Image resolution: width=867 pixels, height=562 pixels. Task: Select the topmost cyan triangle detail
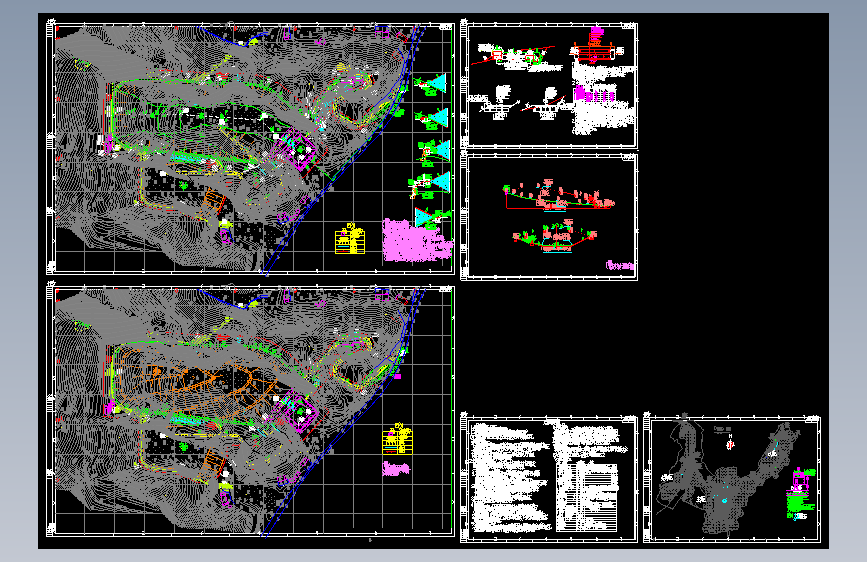coord(438,84)
